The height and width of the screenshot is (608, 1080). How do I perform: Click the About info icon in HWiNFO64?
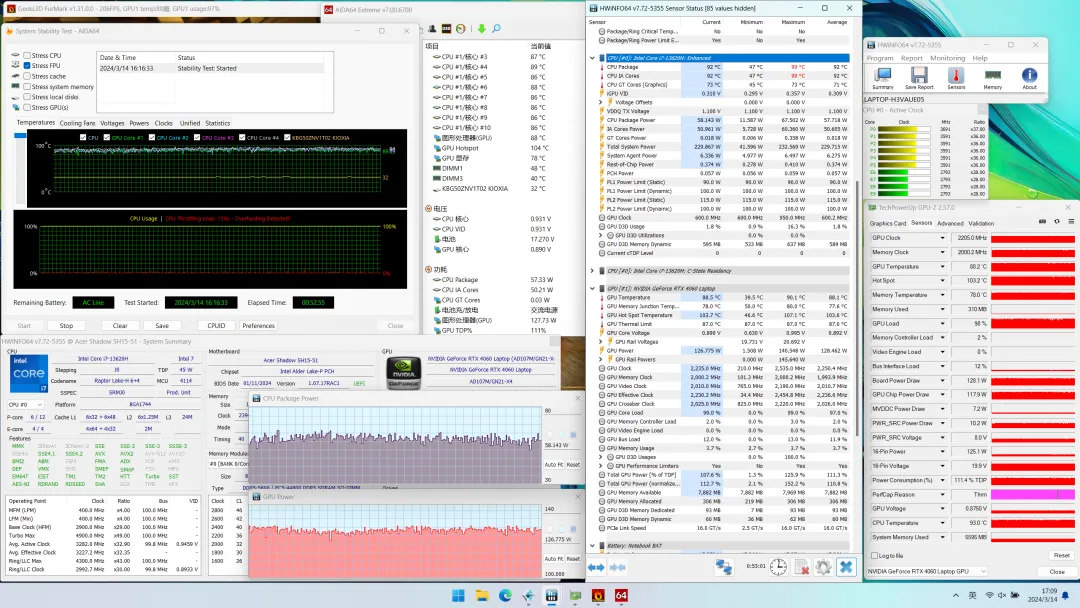pyautogui.click(x=1029, y=78)
